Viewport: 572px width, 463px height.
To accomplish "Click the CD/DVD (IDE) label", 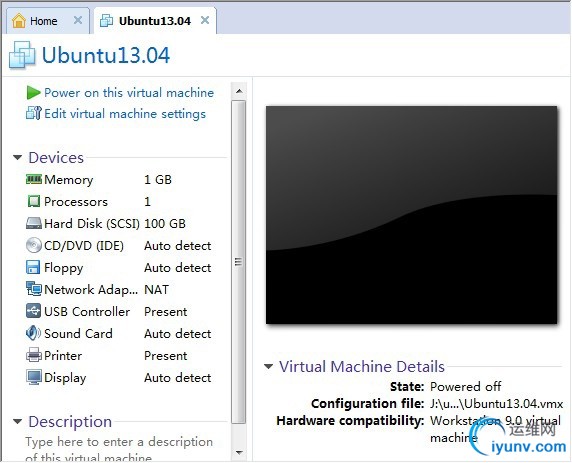I will [84, 246].
